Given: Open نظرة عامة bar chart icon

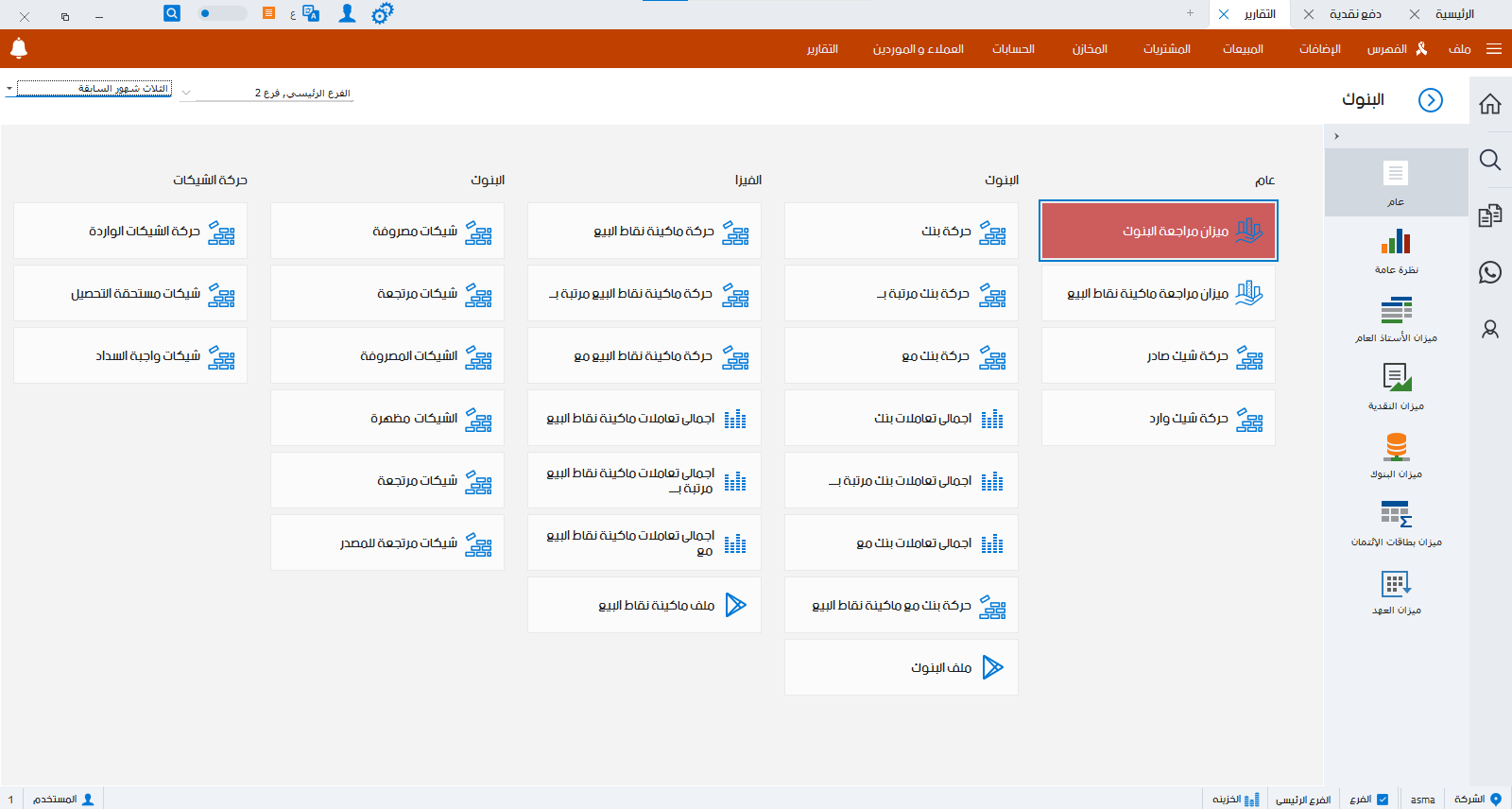Looking at the screenshot, I should point(1396,242).
